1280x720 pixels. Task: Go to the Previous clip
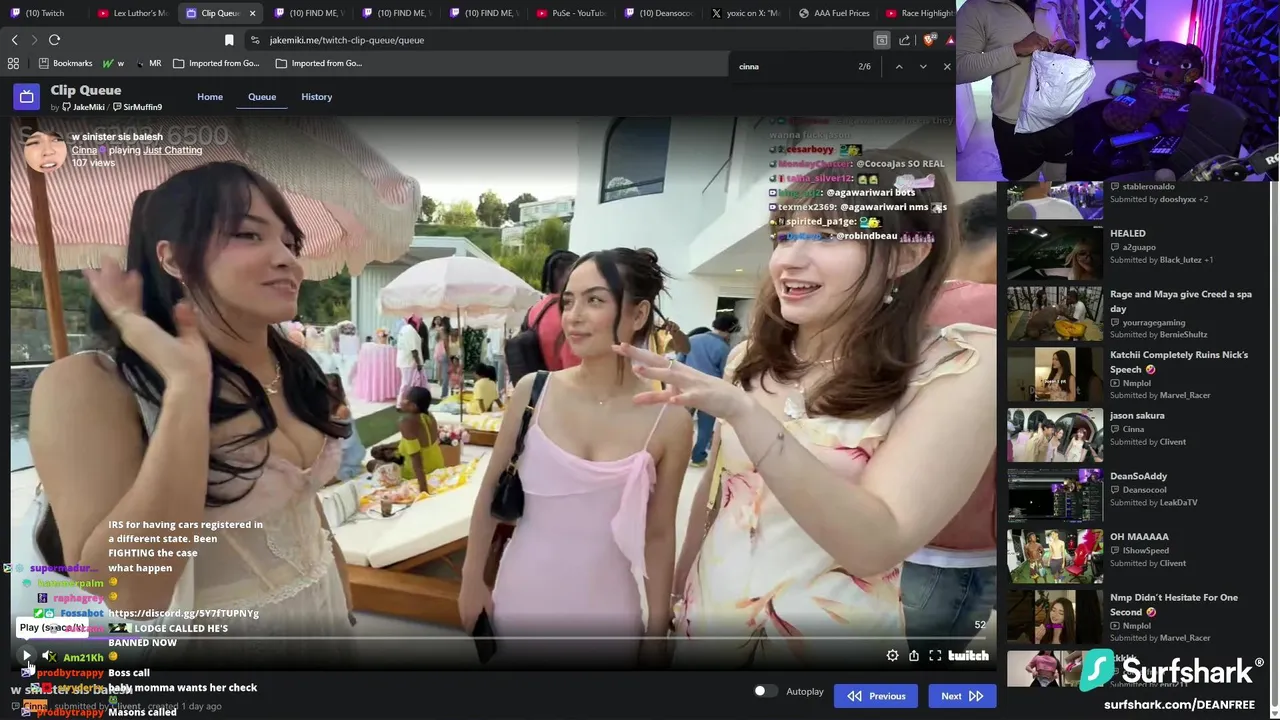[x=876, y=696]
